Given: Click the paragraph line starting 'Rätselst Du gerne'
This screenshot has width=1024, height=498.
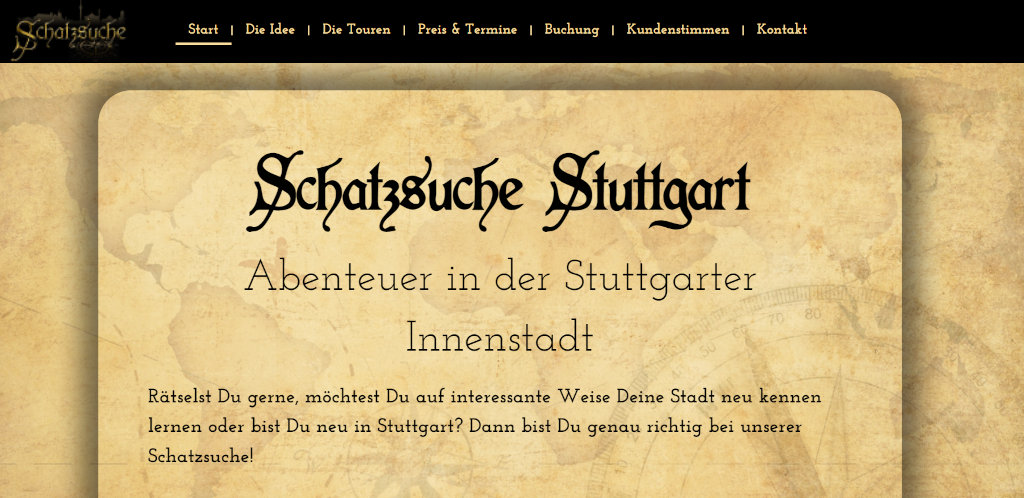Looking at the screenshot, I should (x=485, y=397).
